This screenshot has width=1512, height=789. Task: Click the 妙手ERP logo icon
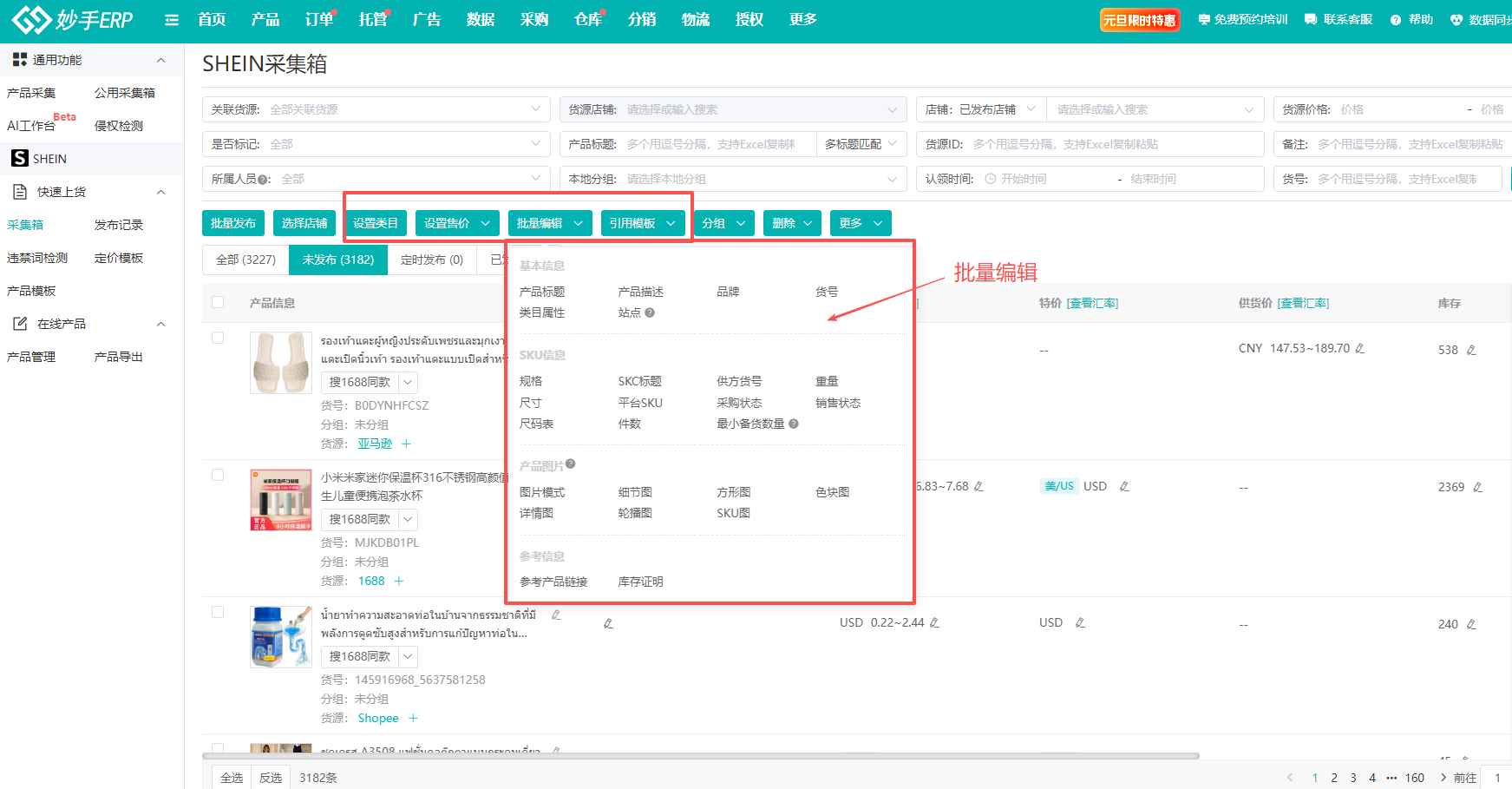[x=31, y=19]
